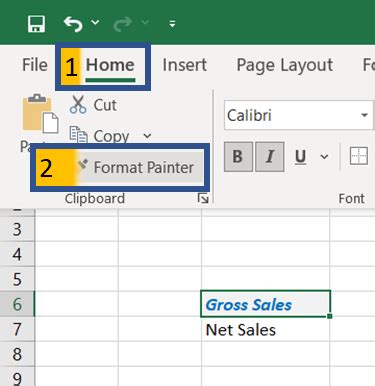
Task: Click the Cut scissors icon
Action: (x=78, y=104)
